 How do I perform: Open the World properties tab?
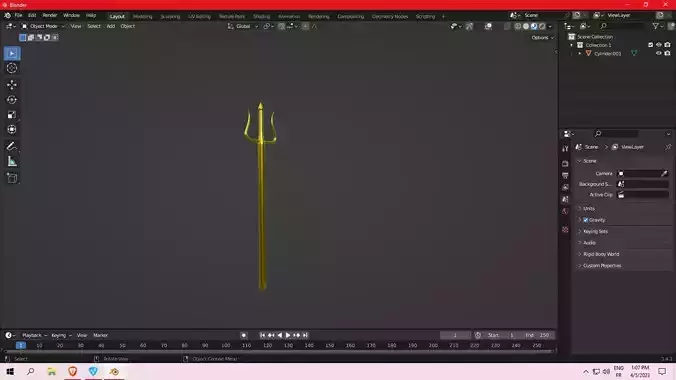tap(565, 211)
